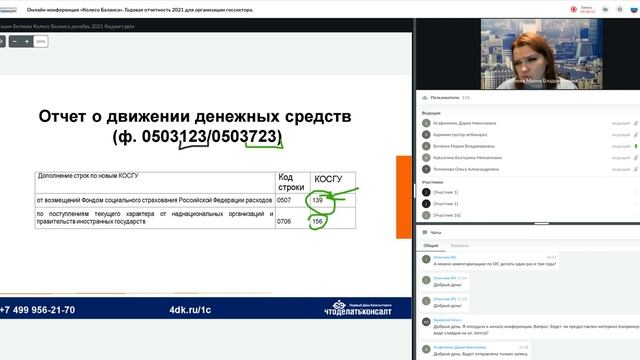Select user Администратор вебинара1

pyautogui.click(x=460, y=134)
